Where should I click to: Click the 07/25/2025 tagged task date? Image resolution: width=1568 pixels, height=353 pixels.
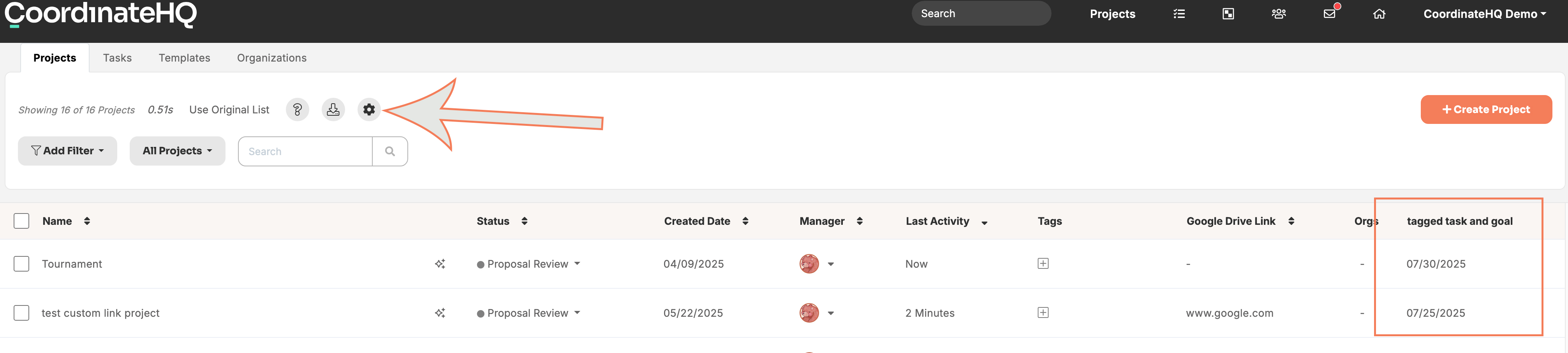tap(1435, 313)
